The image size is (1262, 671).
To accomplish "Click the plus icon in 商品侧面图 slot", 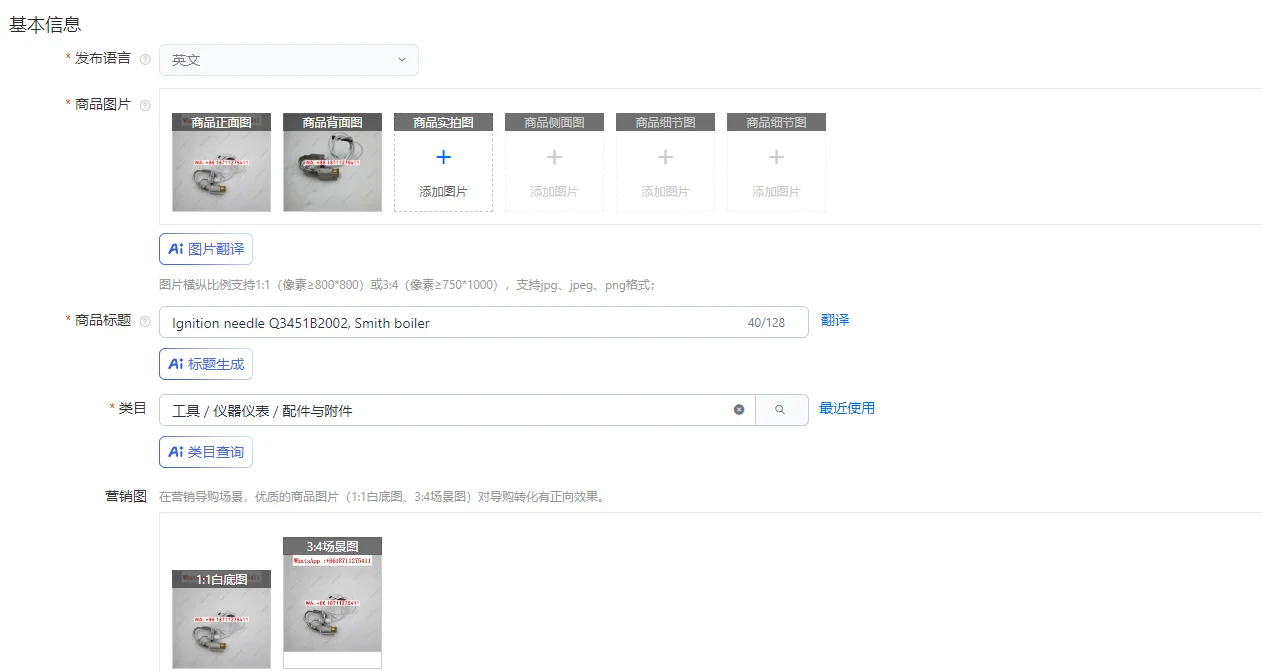I will coord(554,157).
